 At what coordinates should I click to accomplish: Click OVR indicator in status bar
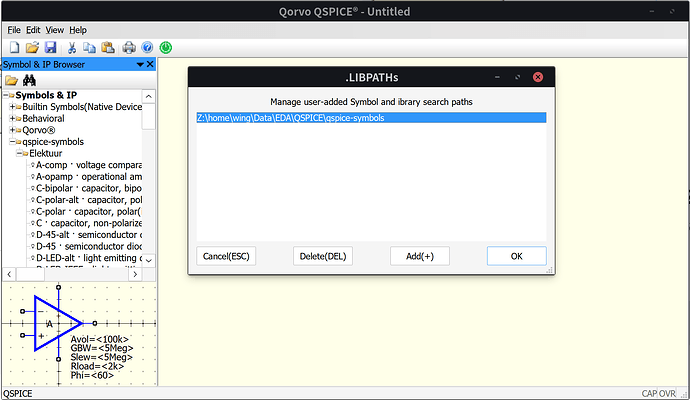pos(667,393)
